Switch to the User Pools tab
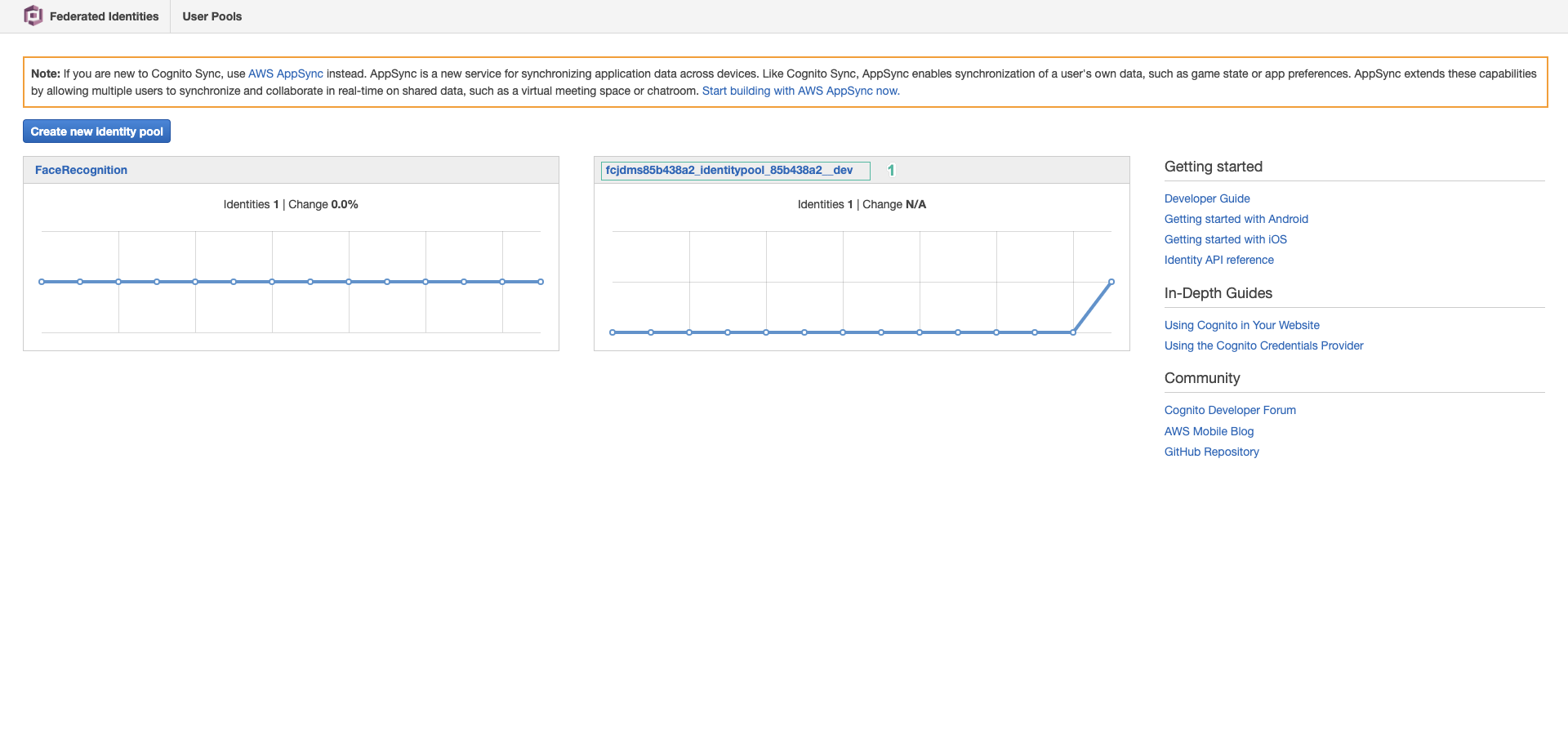 pyautogui.click(x=212, y=16)
